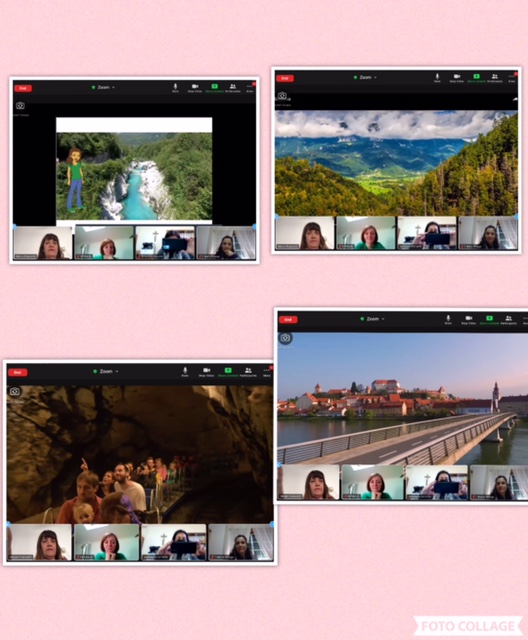Click Stop Video icon above the river photo
Viewport: 528px width, 640px height.
coord(195,88)
